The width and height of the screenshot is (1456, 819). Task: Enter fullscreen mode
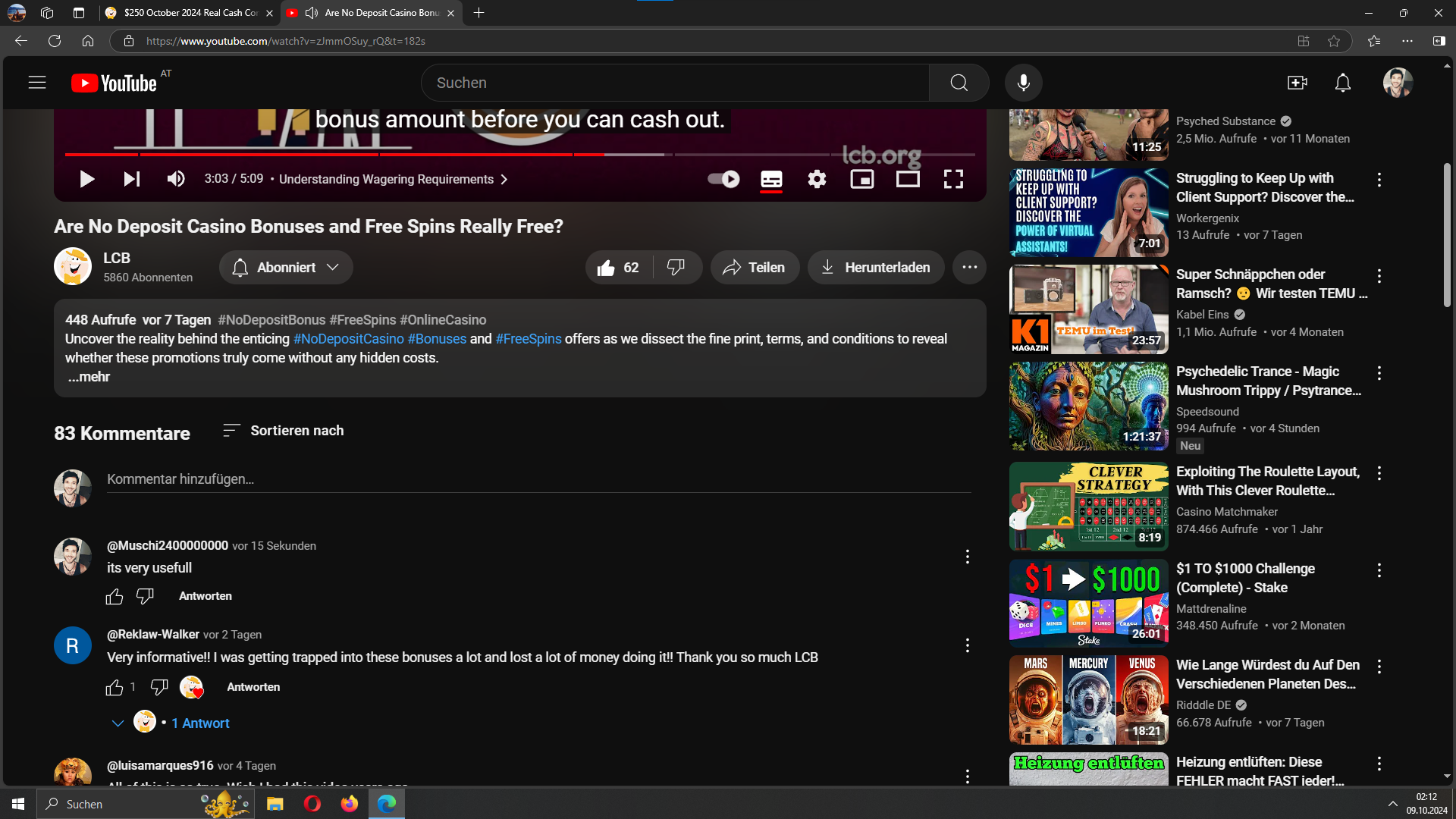[x=953, y=179]
